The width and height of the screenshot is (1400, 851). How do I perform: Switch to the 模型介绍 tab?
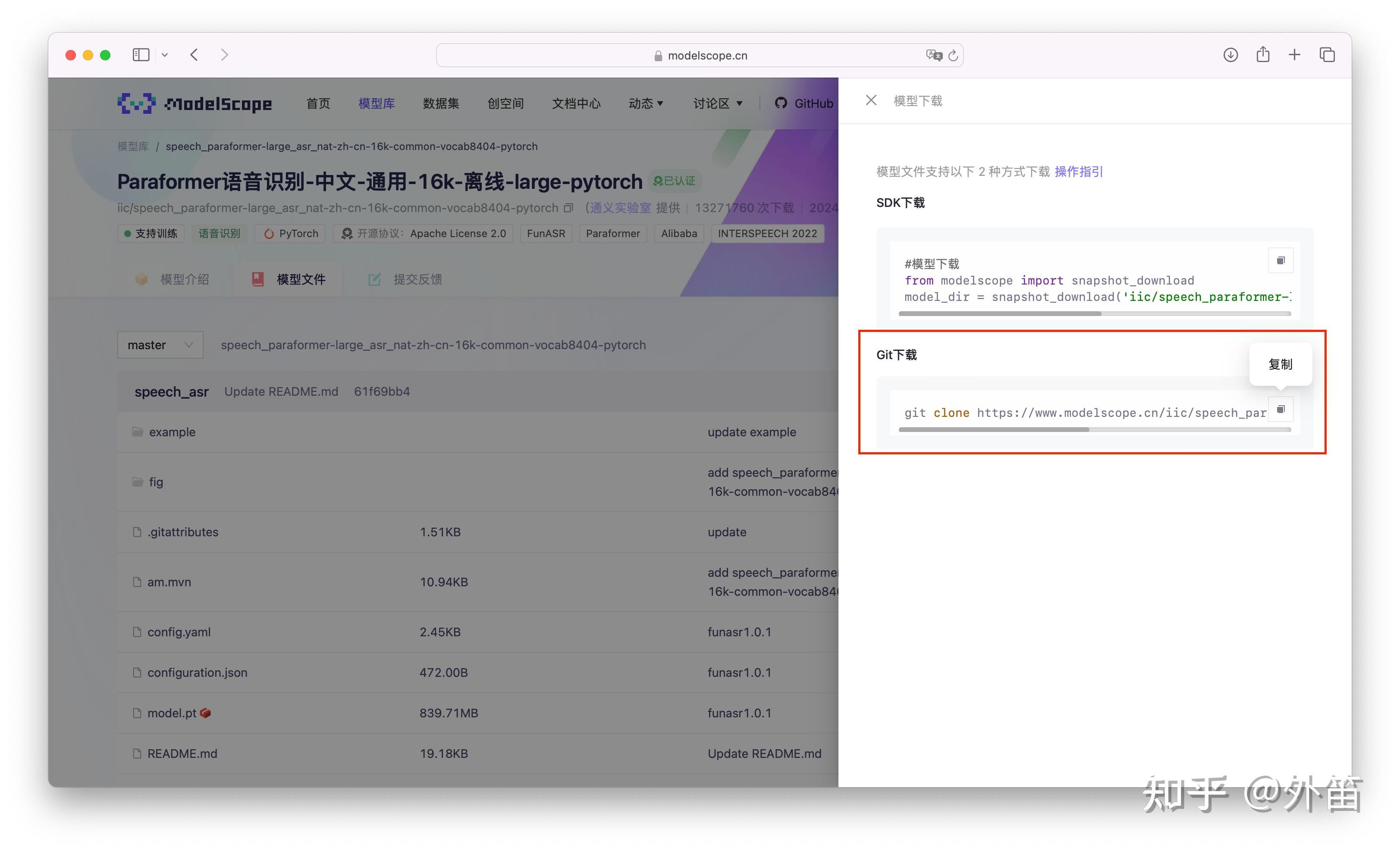[184, 279]
